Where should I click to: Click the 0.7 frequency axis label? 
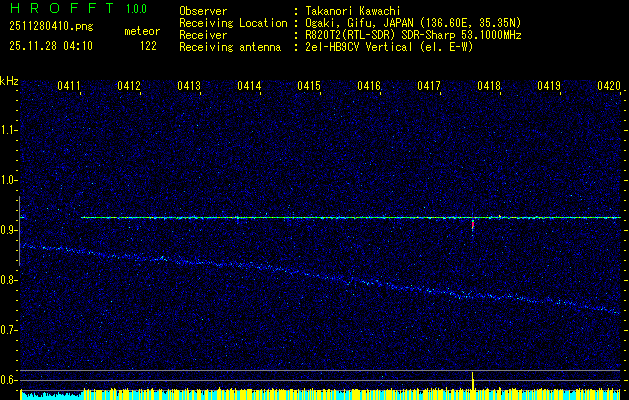[9, 330]
